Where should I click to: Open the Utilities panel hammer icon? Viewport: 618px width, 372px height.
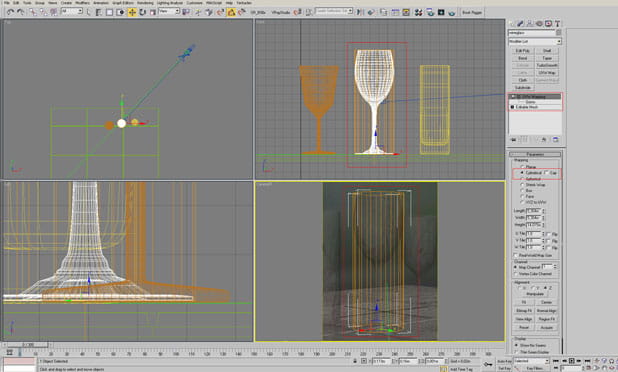point(557,24)
